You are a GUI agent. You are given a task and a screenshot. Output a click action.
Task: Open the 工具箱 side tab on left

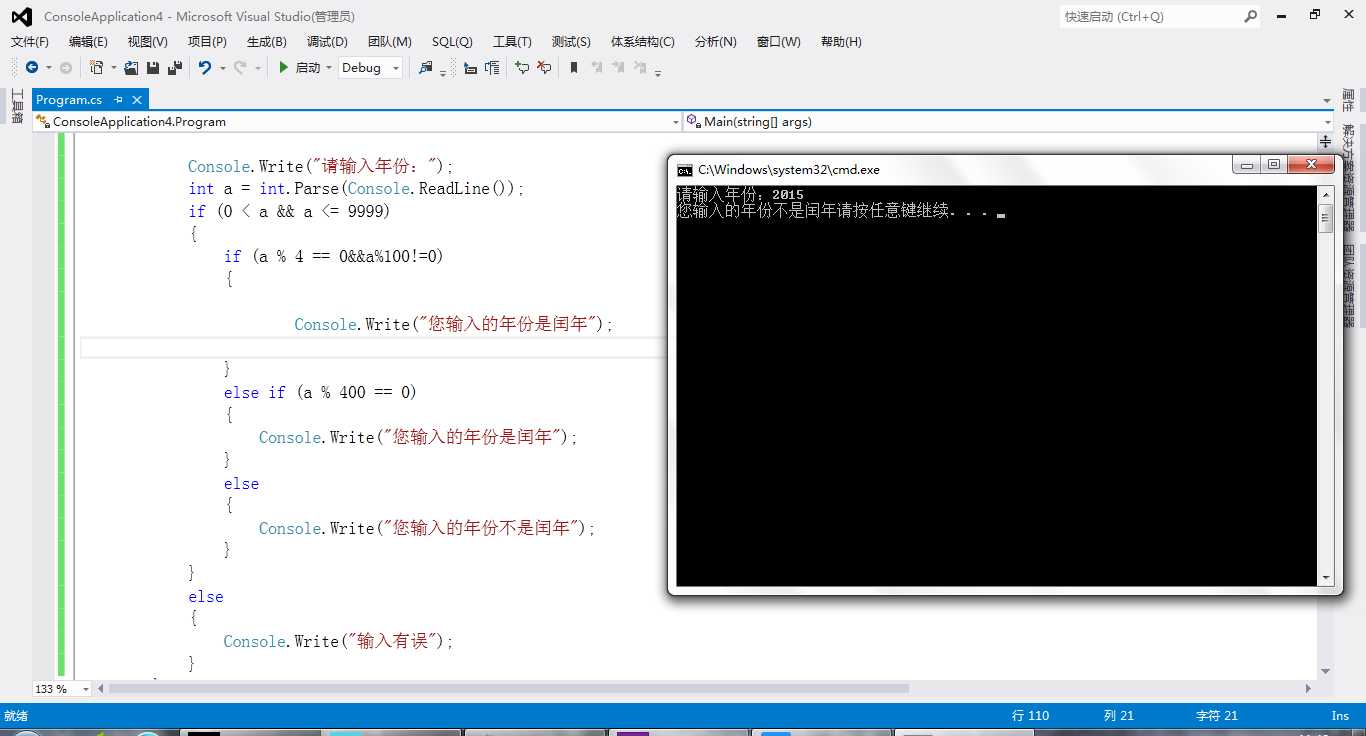17,106
